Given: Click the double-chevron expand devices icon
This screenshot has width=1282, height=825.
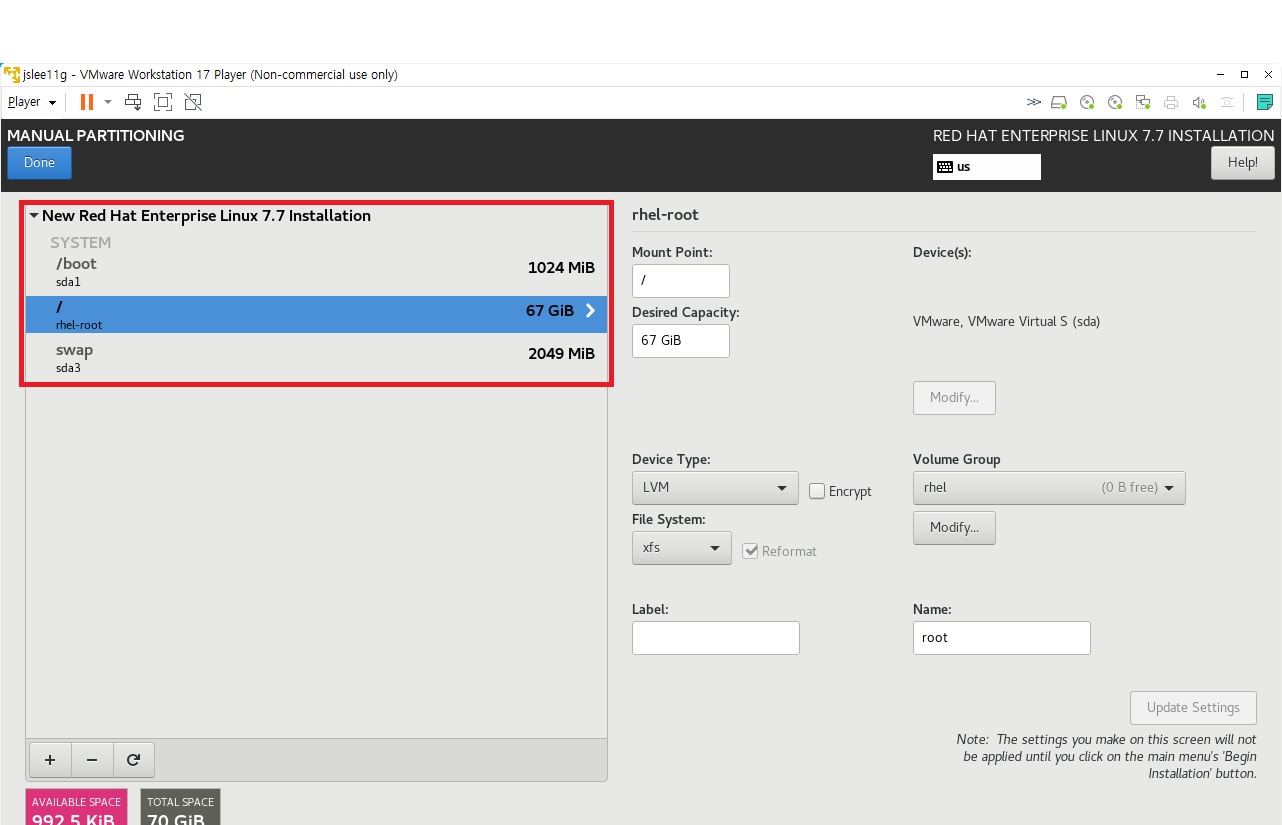Looking at the screenshot, I should pos(1034,102).
